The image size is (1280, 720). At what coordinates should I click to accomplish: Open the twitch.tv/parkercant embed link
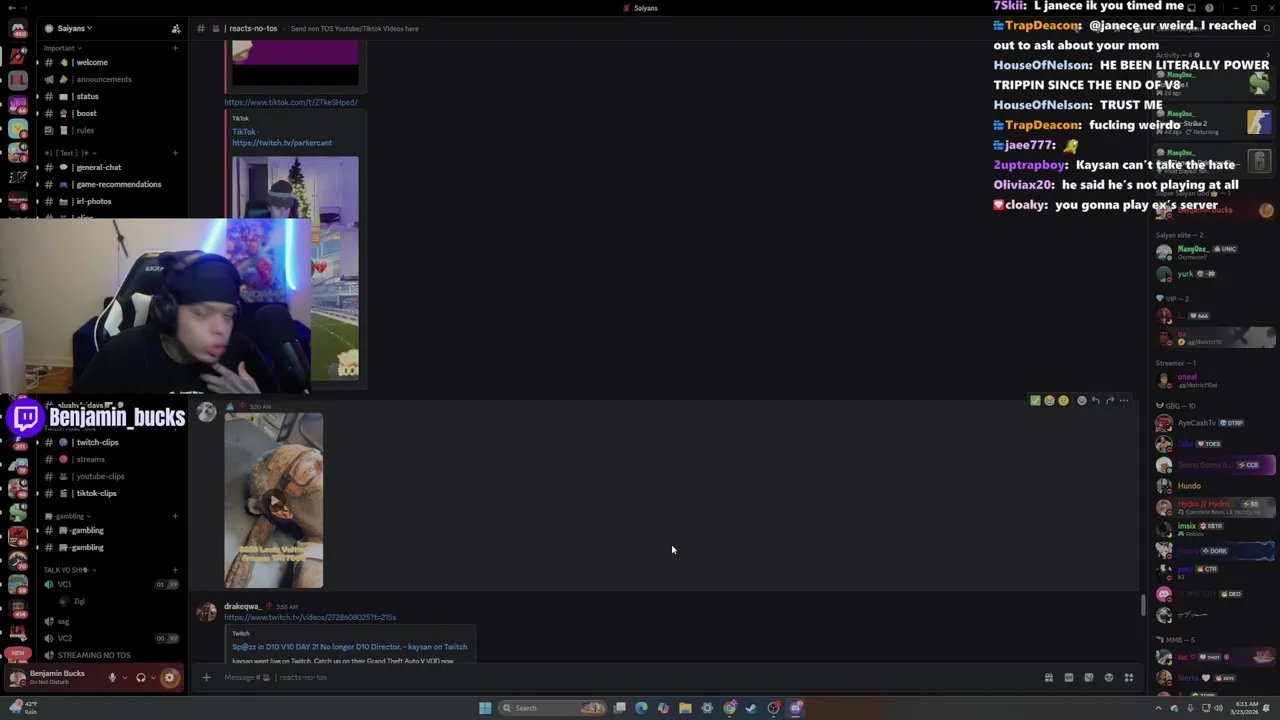[282, 143]
